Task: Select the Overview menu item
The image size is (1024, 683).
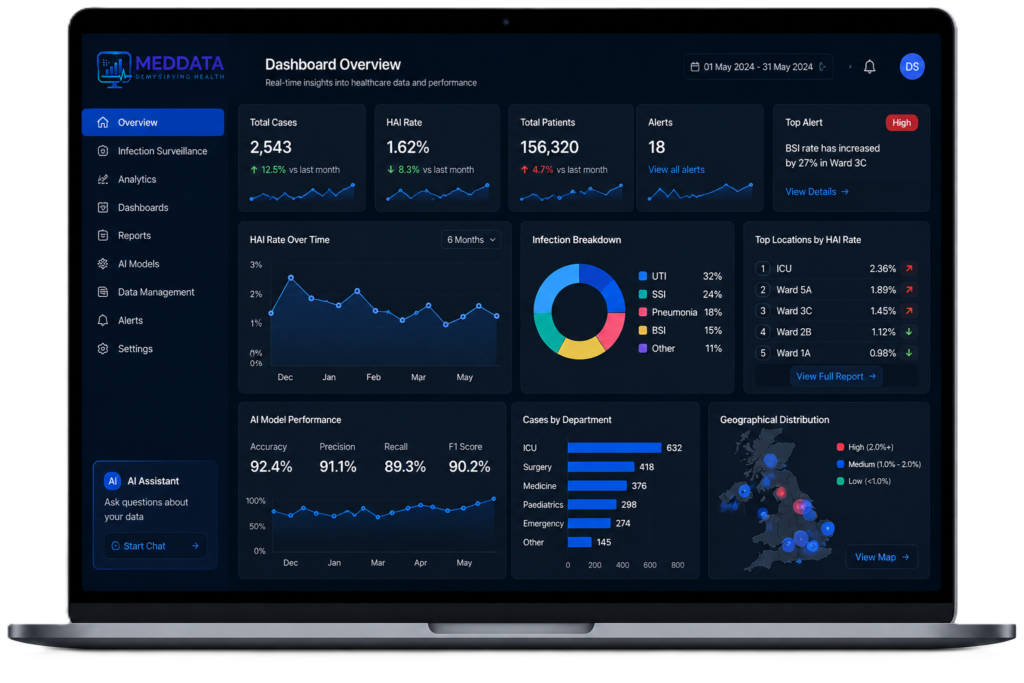Action: coord(153,122)
